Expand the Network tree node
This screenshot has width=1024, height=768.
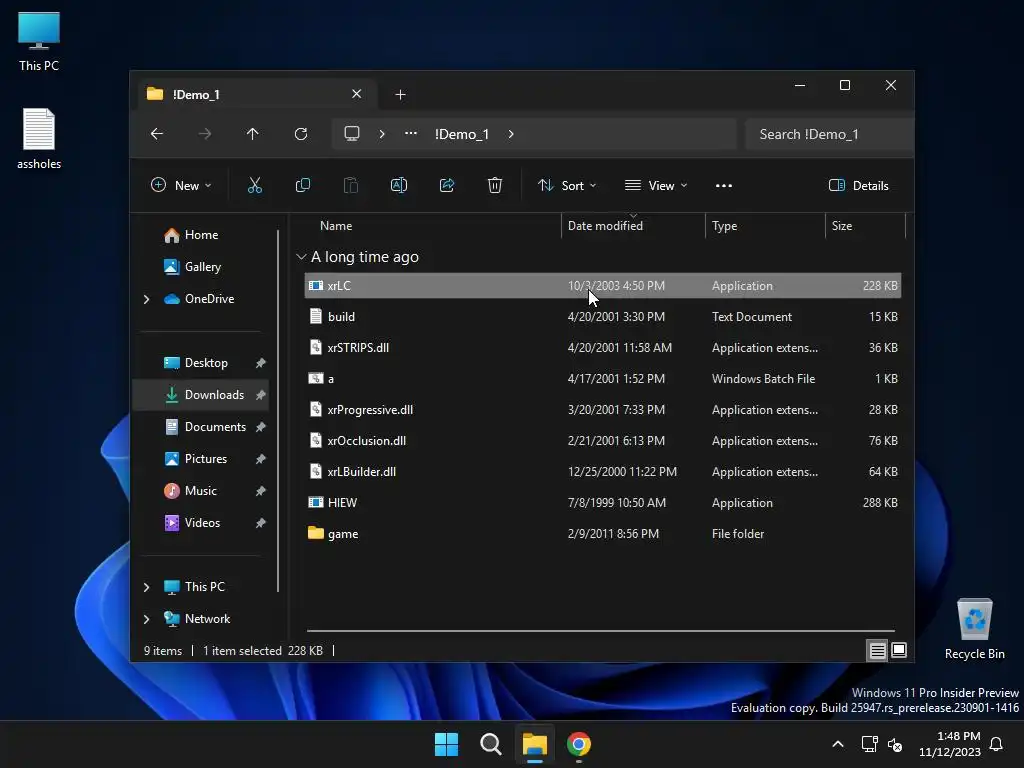(x=146, y=619)
